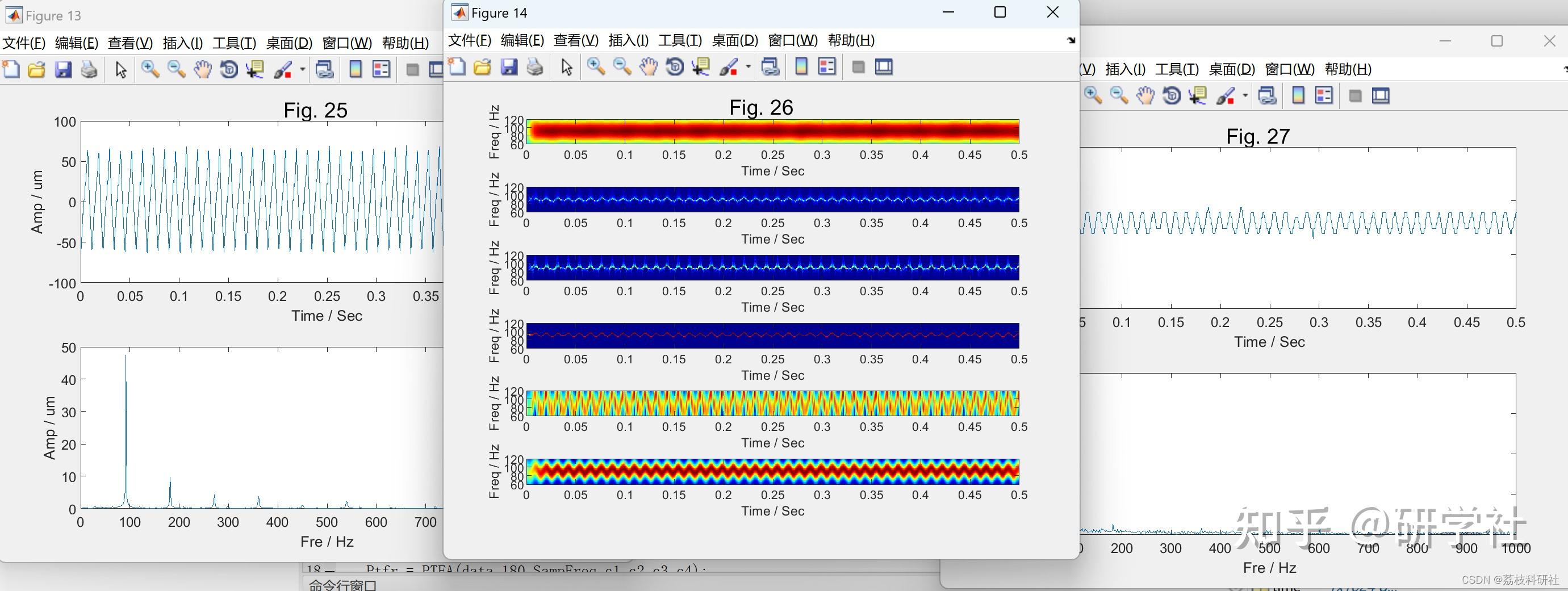1568x591 pixels.
Task: Save the figure using Figure 14's floppy icon
Action: pos(509,67)
